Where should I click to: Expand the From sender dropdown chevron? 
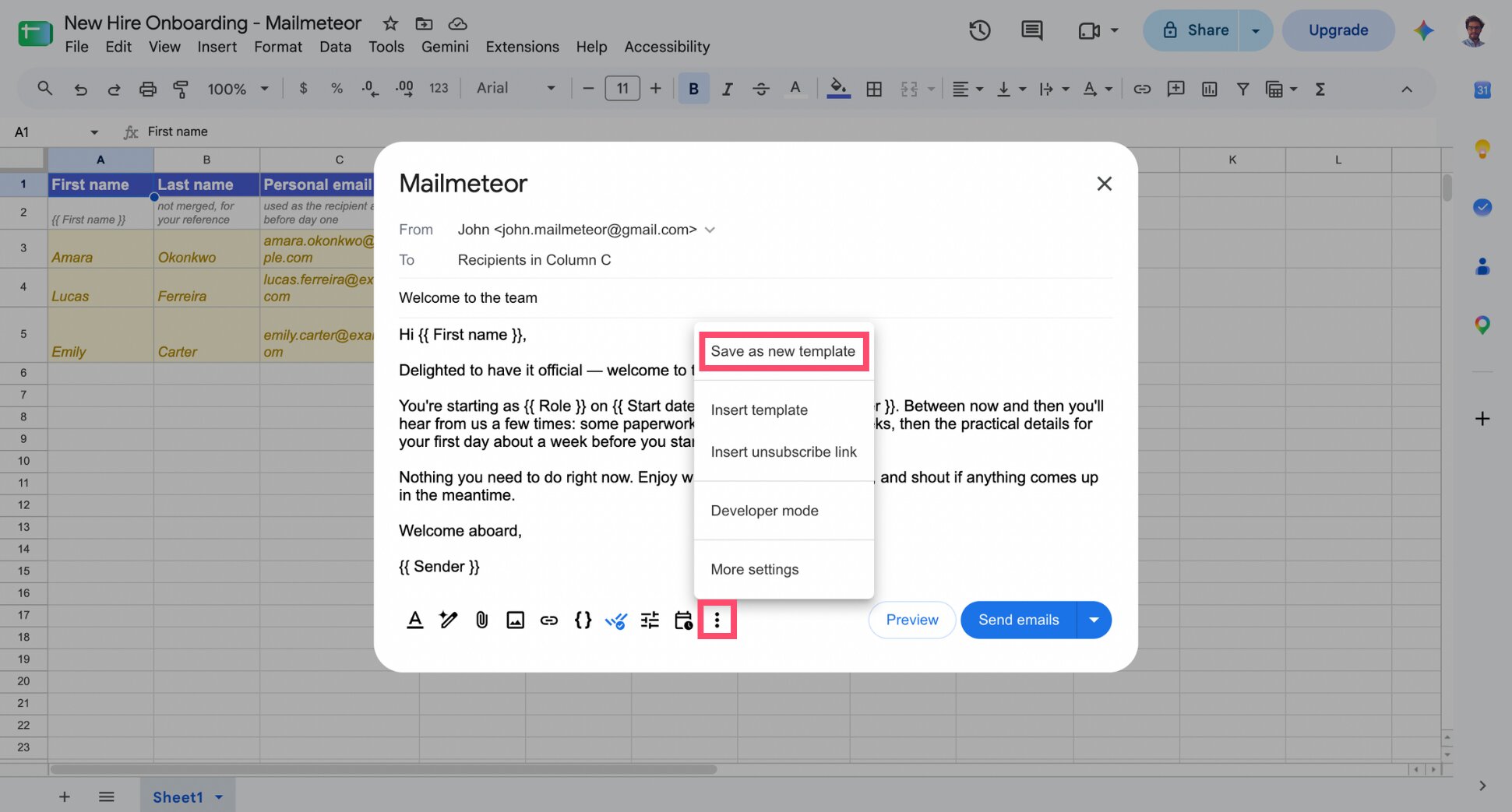(710, 230)
